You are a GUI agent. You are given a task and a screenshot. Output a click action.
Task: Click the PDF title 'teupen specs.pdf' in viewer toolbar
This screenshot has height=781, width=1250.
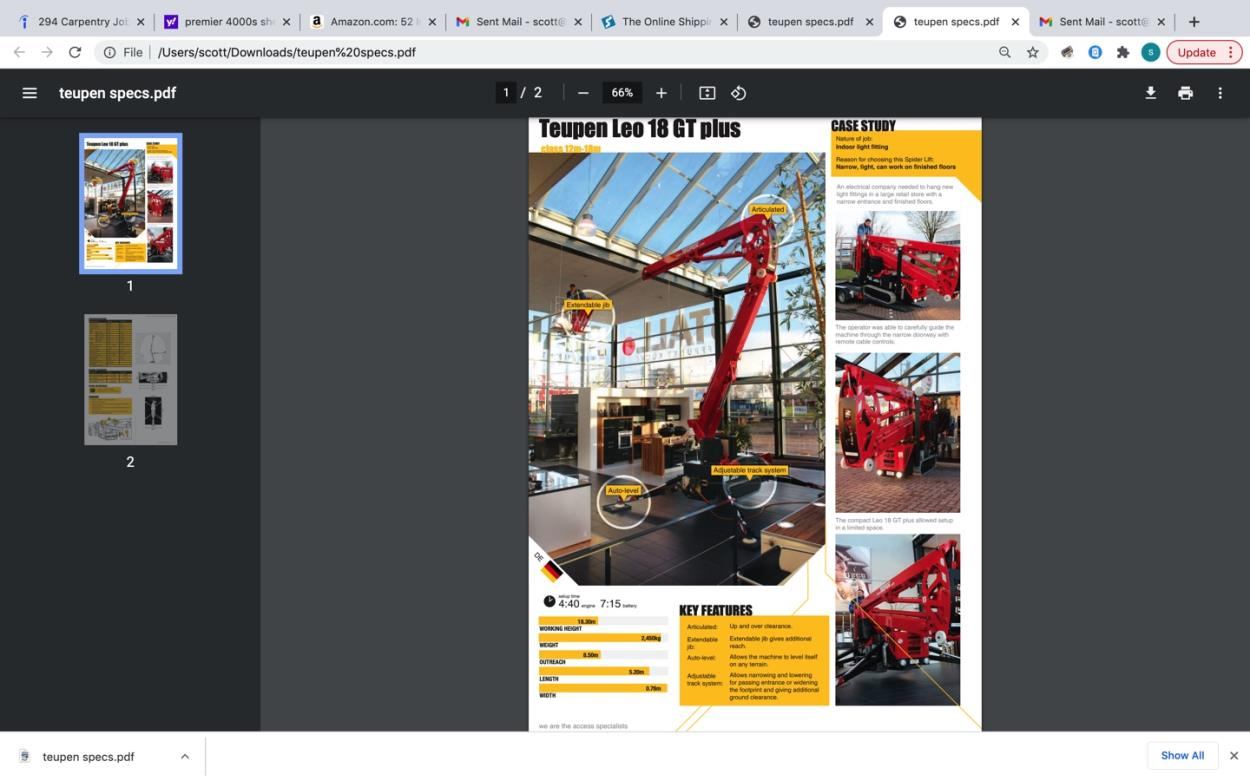[x=117, y=93]
